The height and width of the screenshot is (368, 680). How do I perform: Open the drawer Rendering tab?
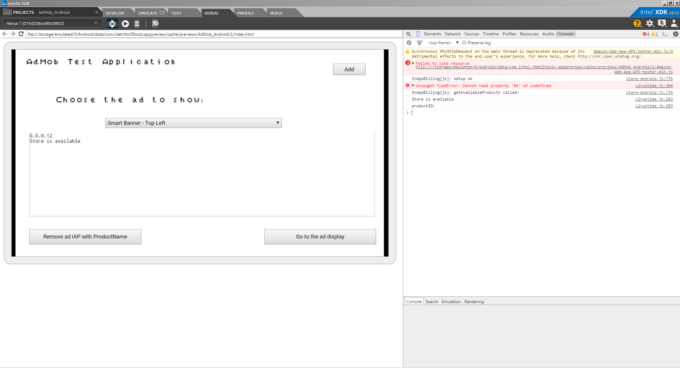point(474,302)
